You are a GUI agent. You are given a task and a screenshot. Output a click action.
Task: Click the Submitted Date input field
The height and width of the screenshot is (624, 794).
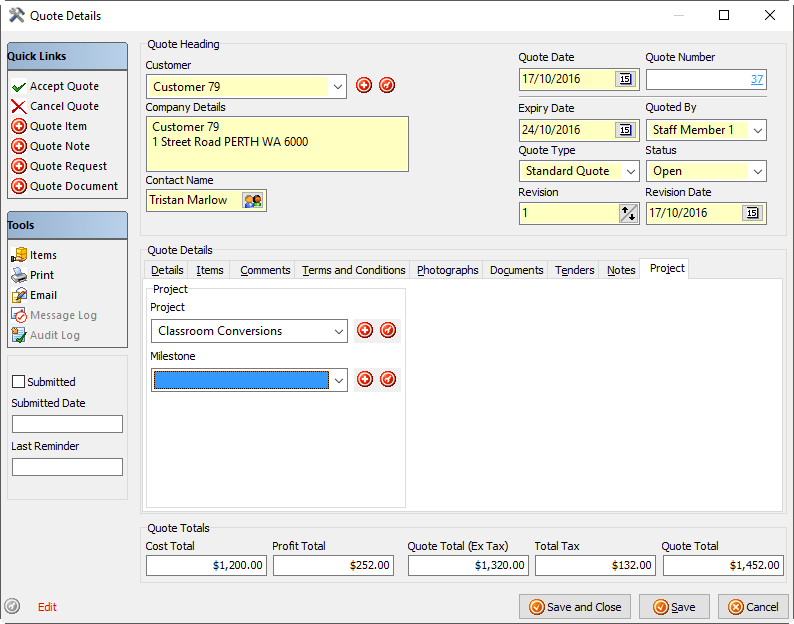(x=67, y=424)
